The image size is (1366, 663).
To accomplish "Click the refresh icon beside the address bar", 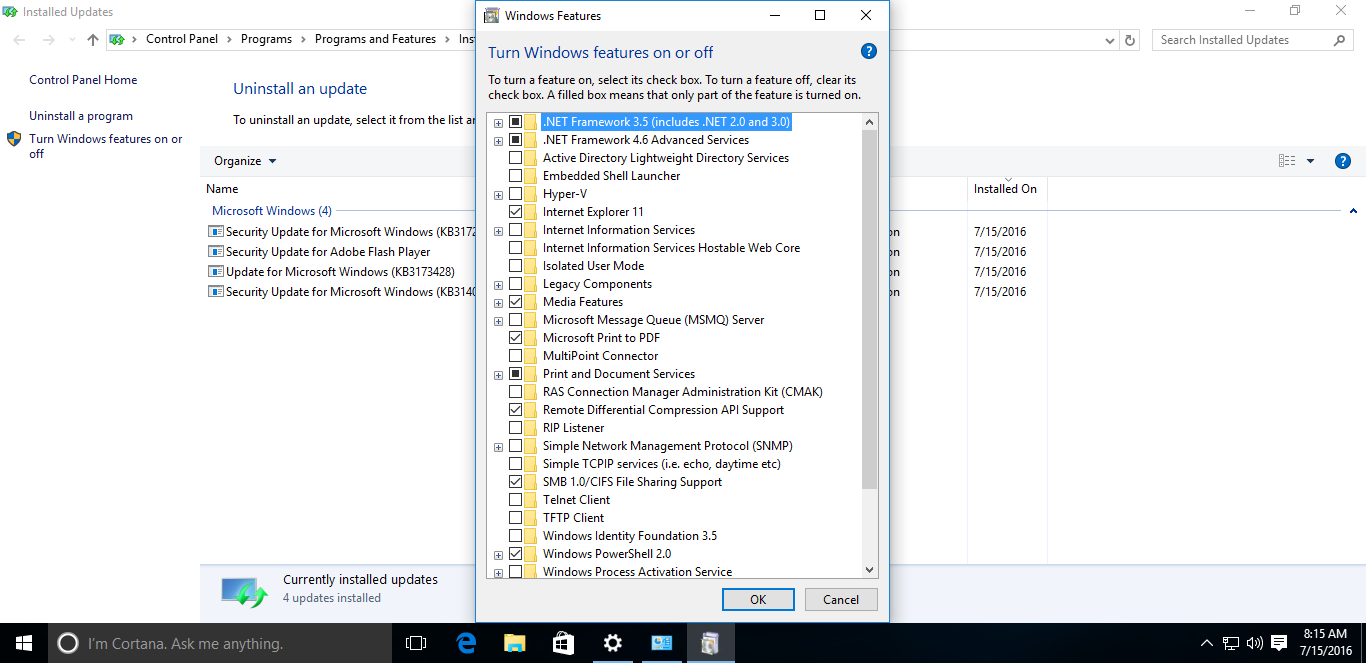I will (1129, 39).
